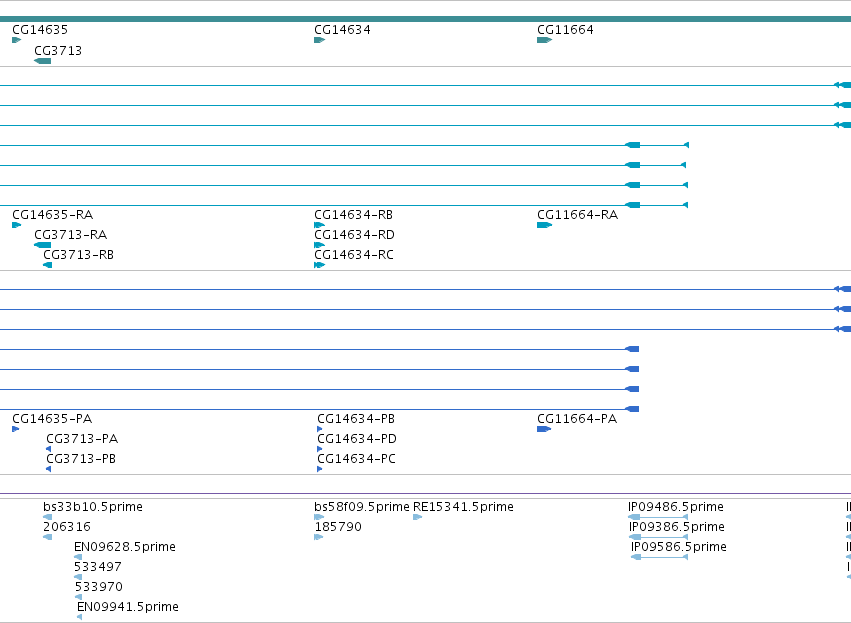Click the CG14634-PB label

pyautogui.click(x=356, y=419)
